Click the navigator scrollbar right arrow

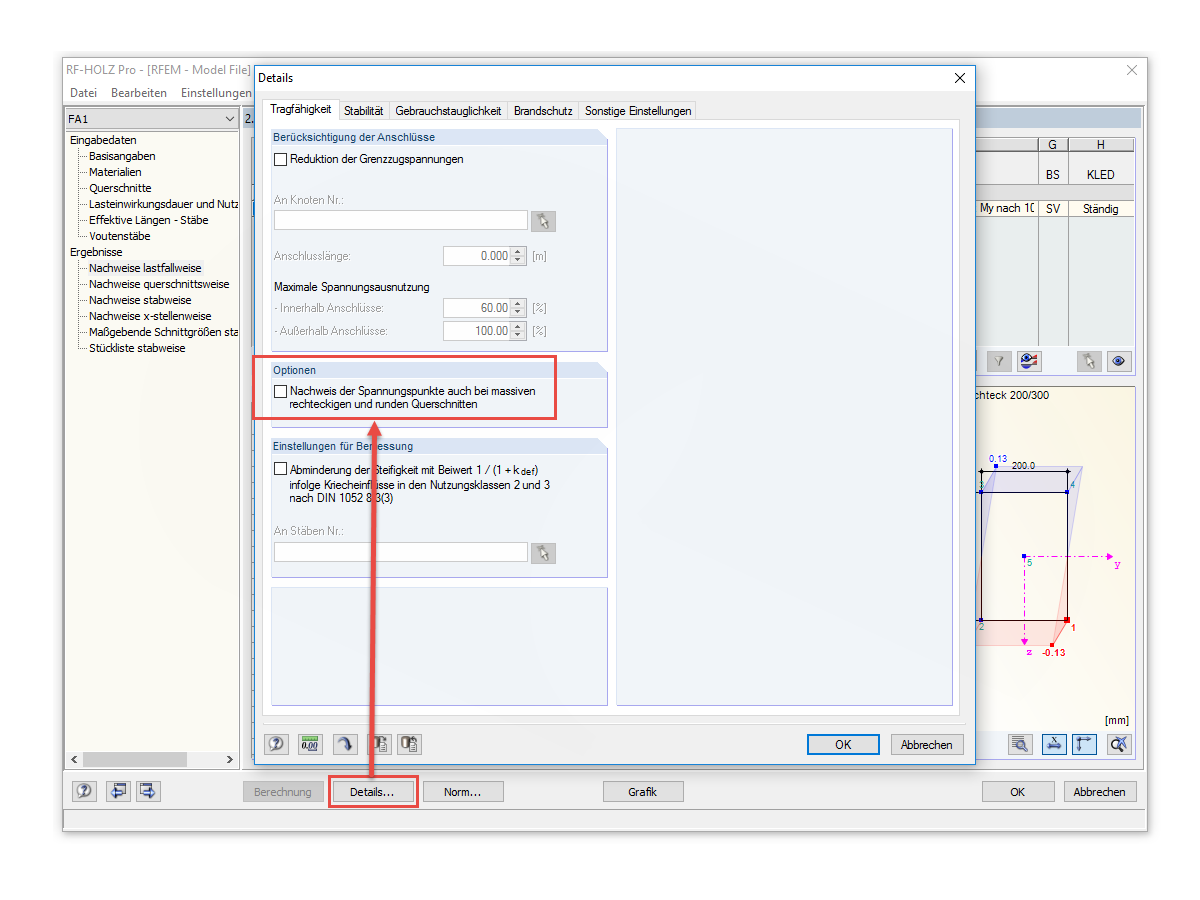[230, 760]
